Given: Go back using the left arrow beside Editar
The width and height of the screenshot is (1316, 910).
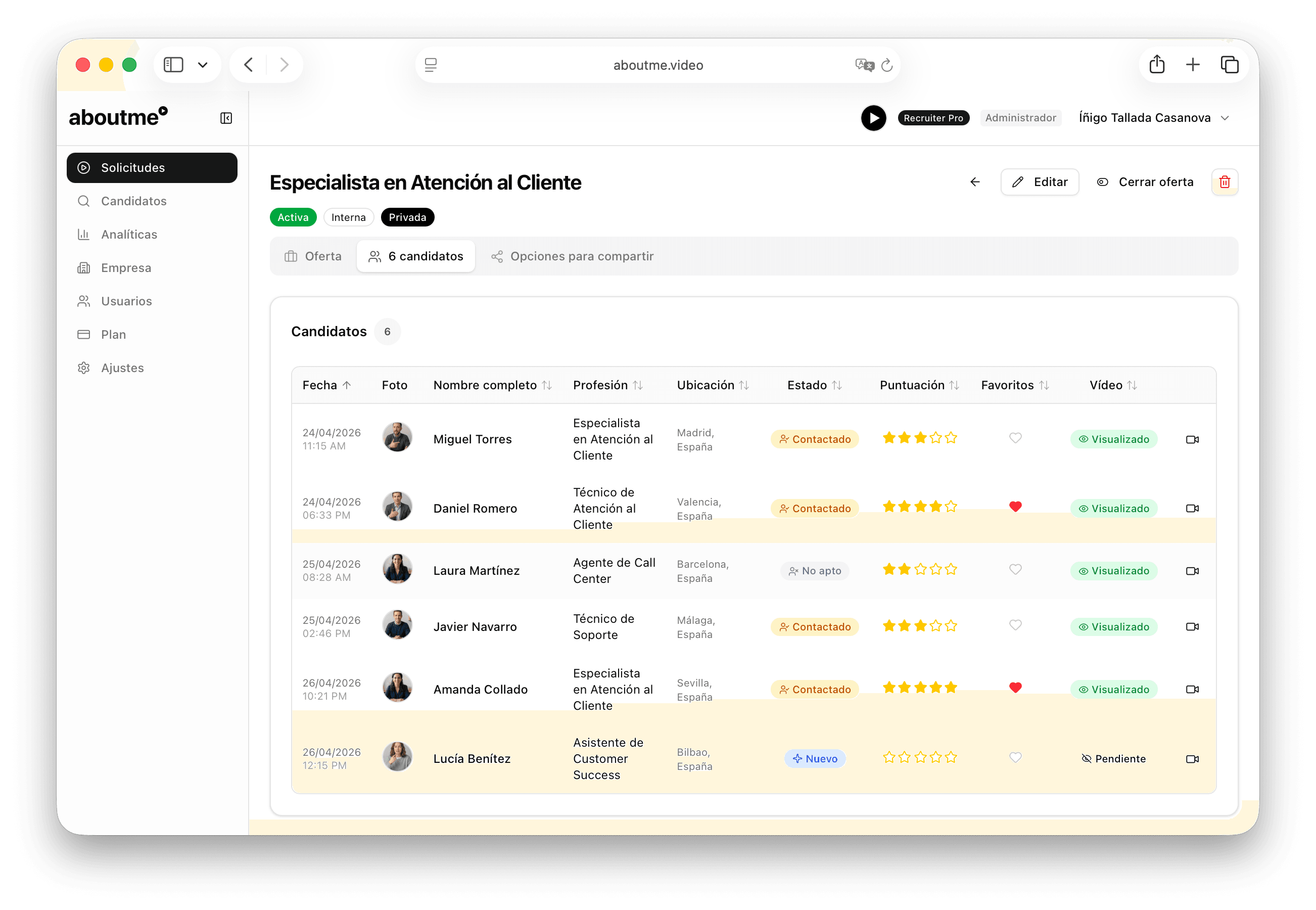Looking at the screenshot, I should point(975,182).
